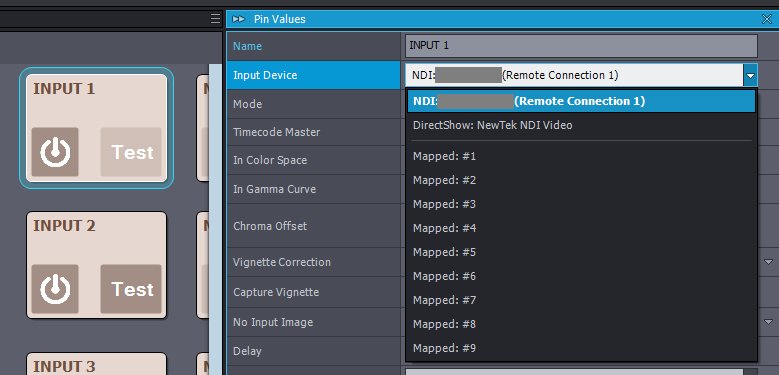
Task: Select the Chroma Offset property label
Action: pos(270,226)
